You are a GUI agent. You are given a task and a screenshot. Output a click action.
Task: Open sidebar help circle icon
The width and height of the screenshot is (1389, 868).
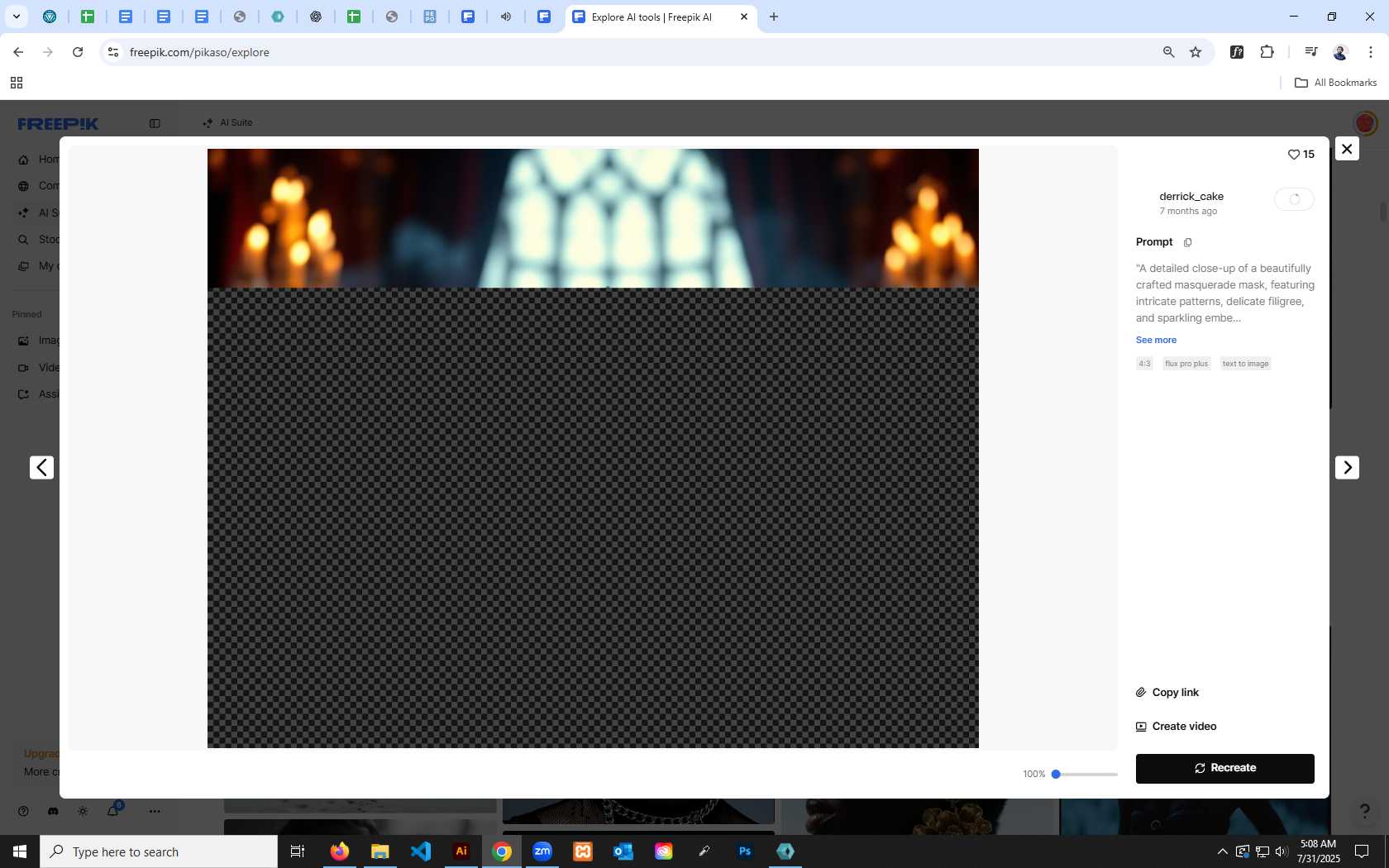point(23,811)
